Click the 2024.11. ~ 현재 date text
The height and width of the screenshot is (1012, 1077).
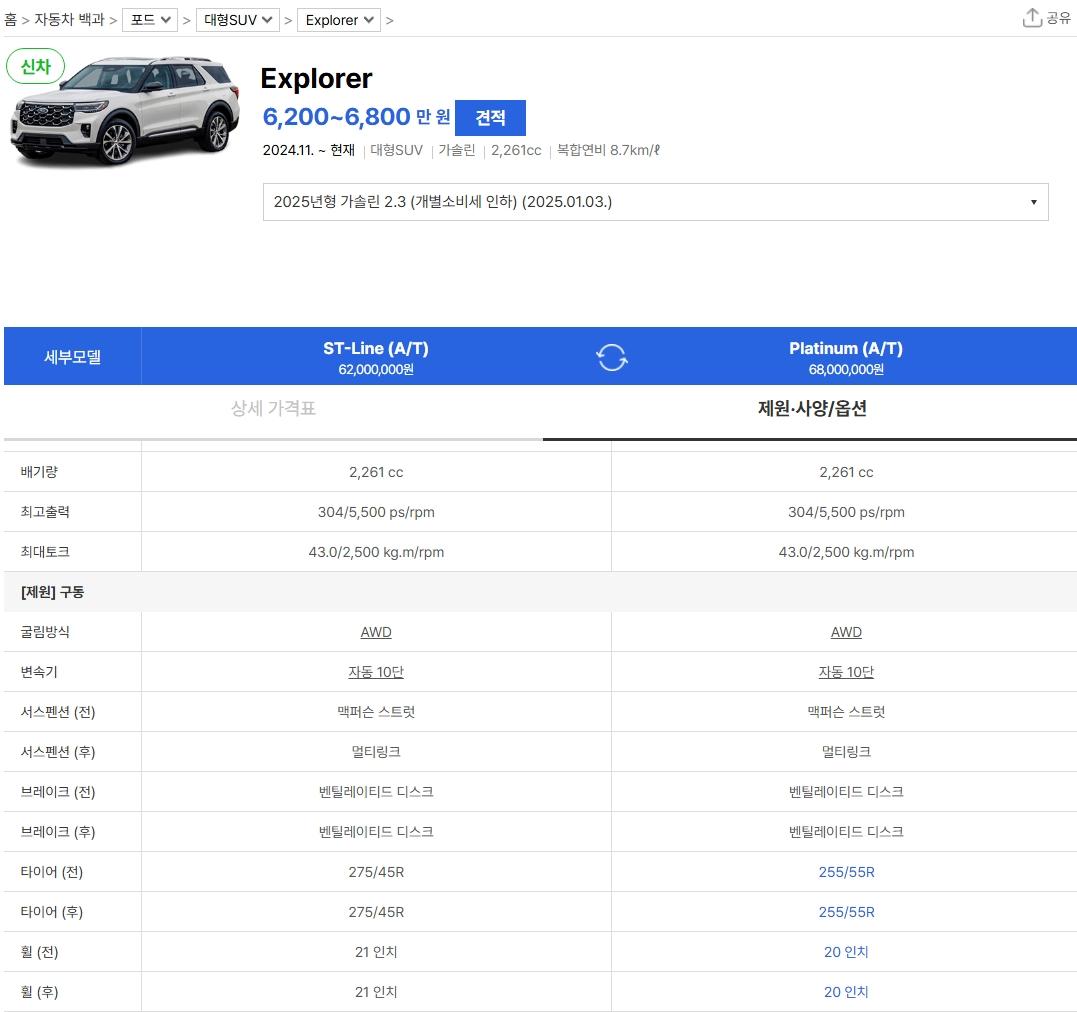point(308,150)
